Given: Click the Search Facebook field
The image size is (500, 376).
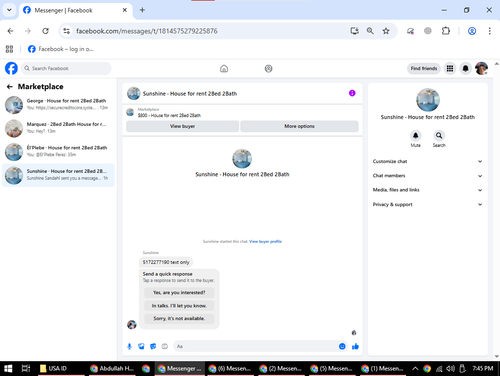Looking at the screenshot, I should tap(66, 68).
